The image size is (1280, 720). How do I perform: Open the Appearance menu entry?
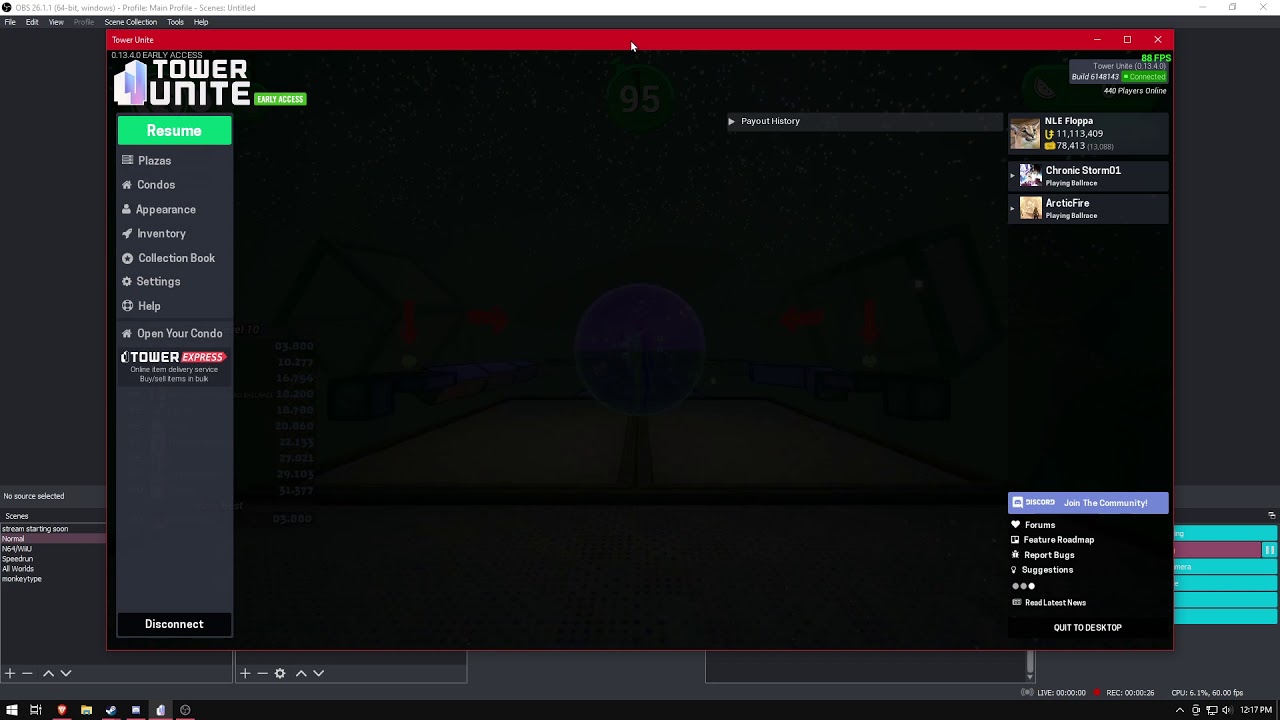(x=165, y=210)
